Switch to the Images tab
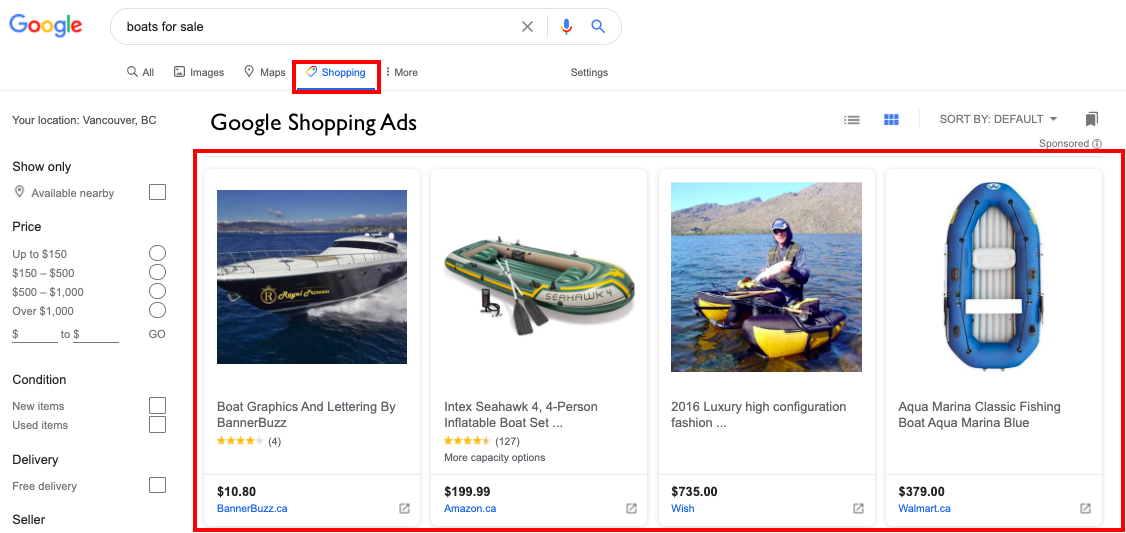Screen dimensions: 1126x533 click(199, 72)
